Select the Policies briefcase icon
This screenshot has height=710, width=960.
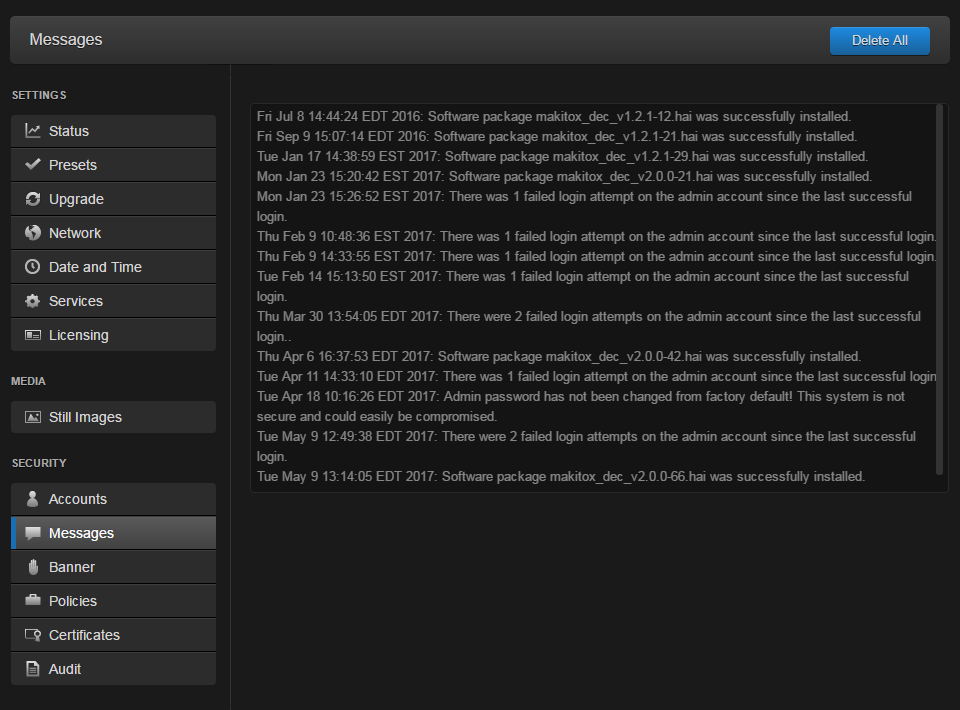pos(31,600)
